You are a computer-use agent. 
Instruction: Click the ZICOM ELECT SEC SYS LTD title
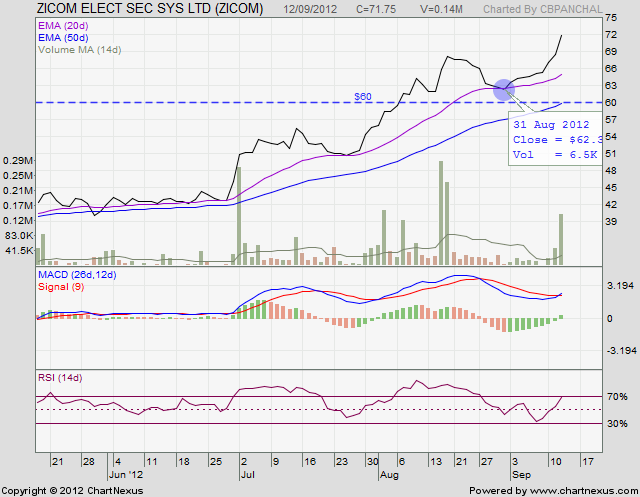(150, 9)
